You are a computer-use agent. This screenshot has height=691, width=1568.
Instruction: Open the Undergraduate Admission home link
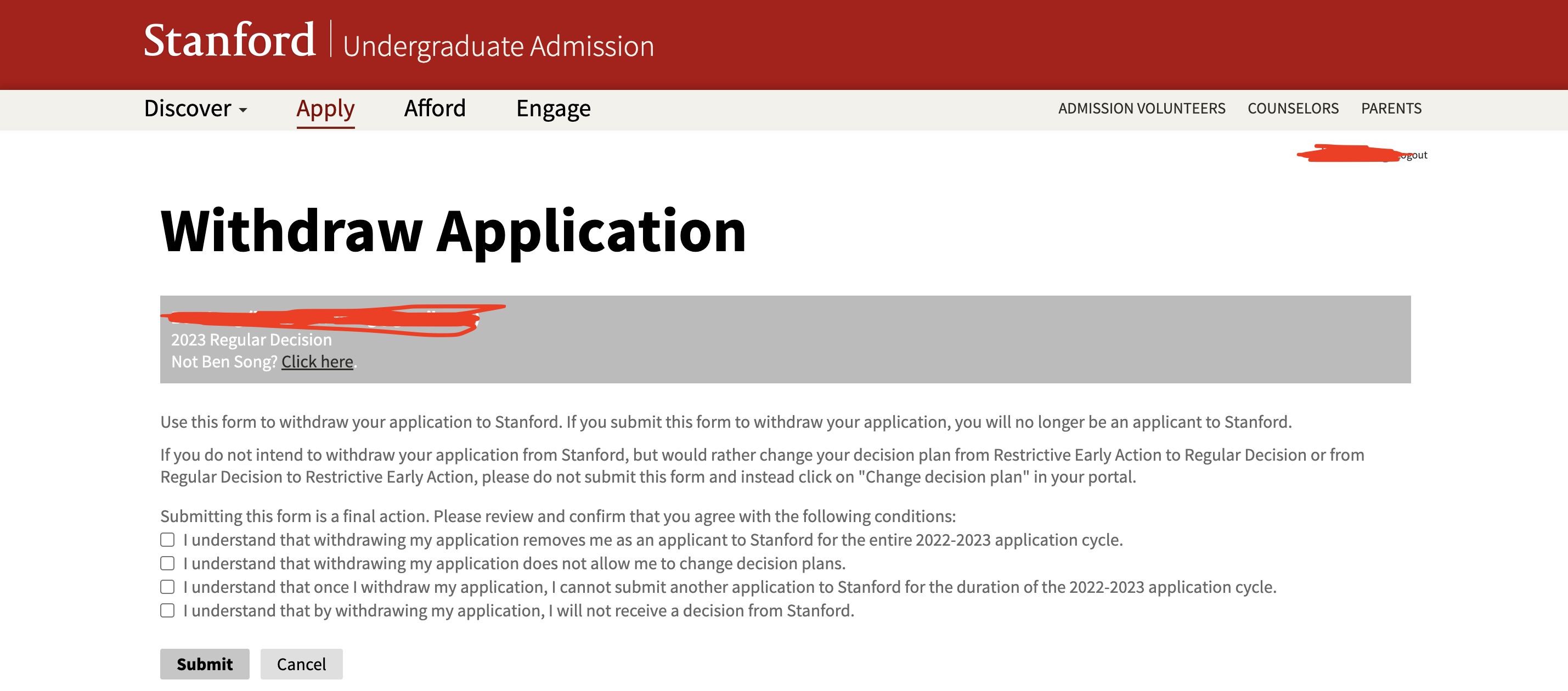[x=498, y=46]
